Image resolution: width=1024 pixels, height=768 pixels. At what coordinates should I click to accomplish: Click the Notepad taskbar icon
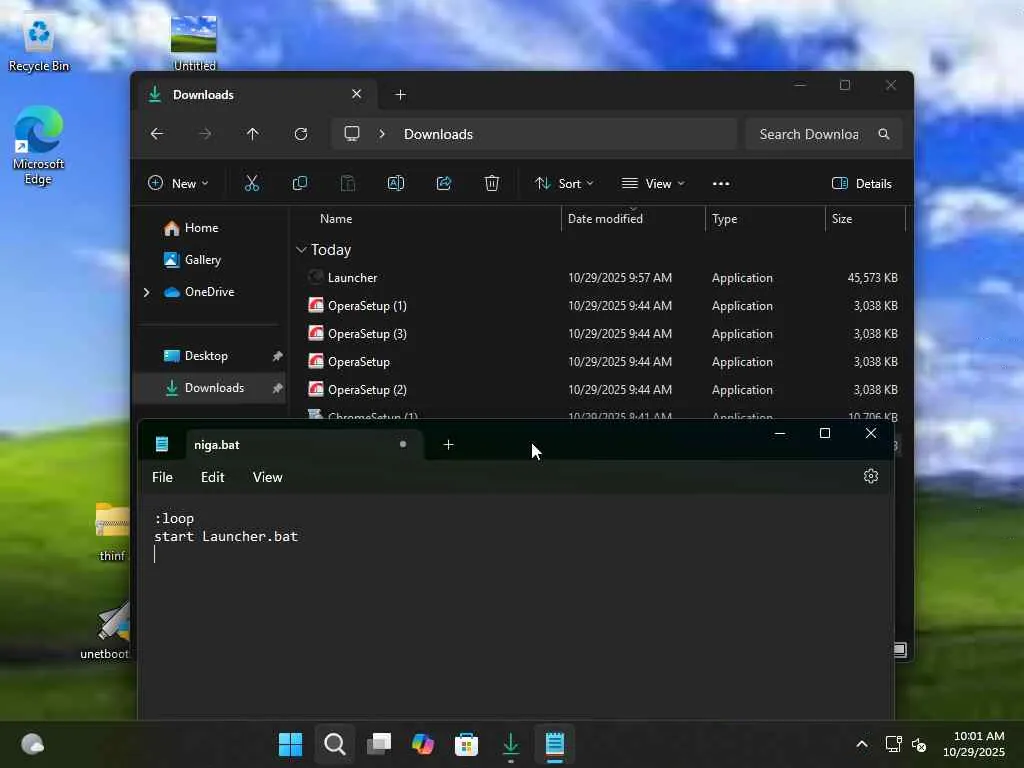point(554,744)
